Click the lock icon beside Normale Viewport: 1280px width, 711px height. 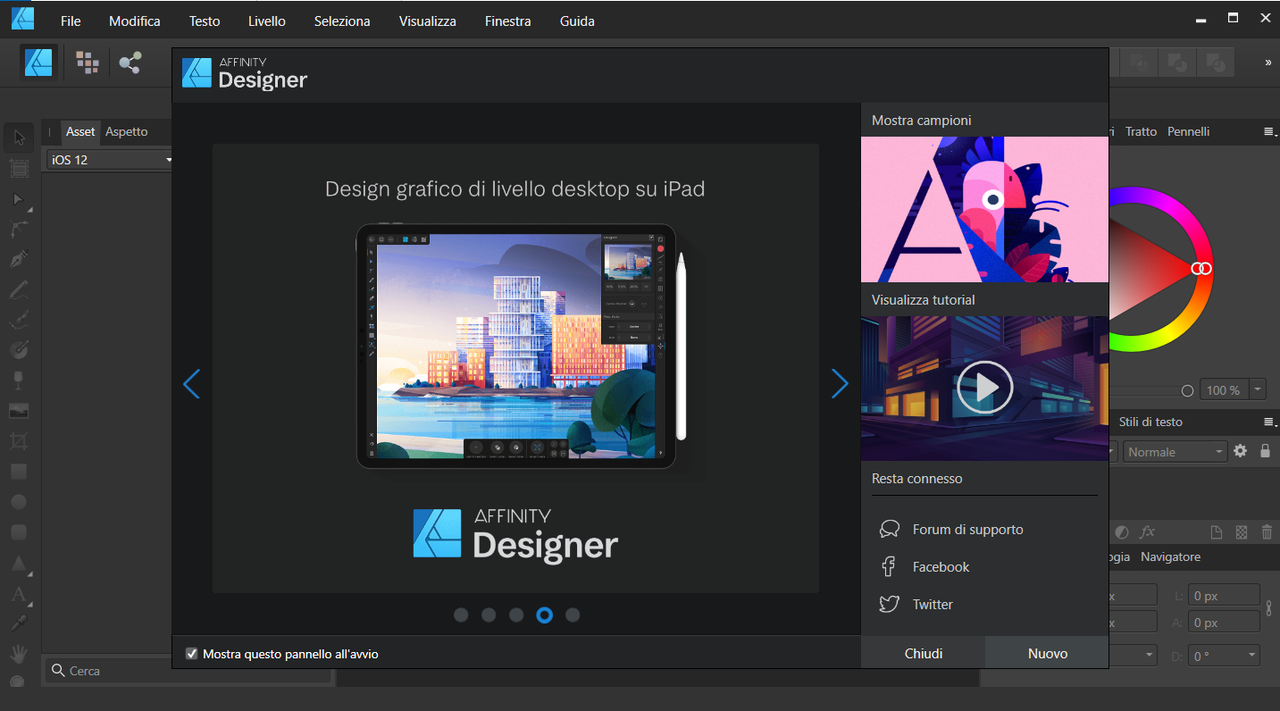tap(1265, 451)
